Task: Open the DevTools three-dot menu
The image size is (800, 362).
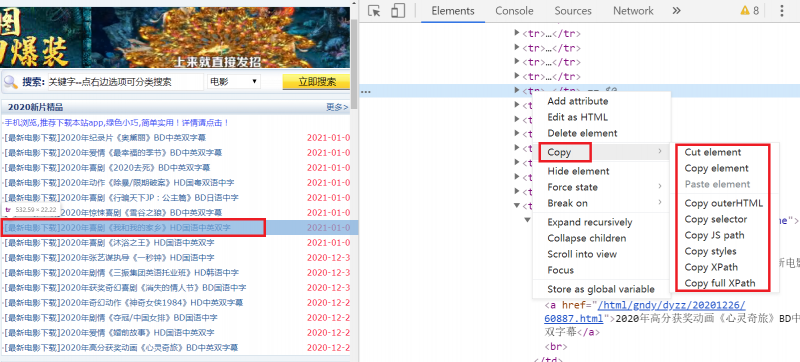Action: (782, 11)
